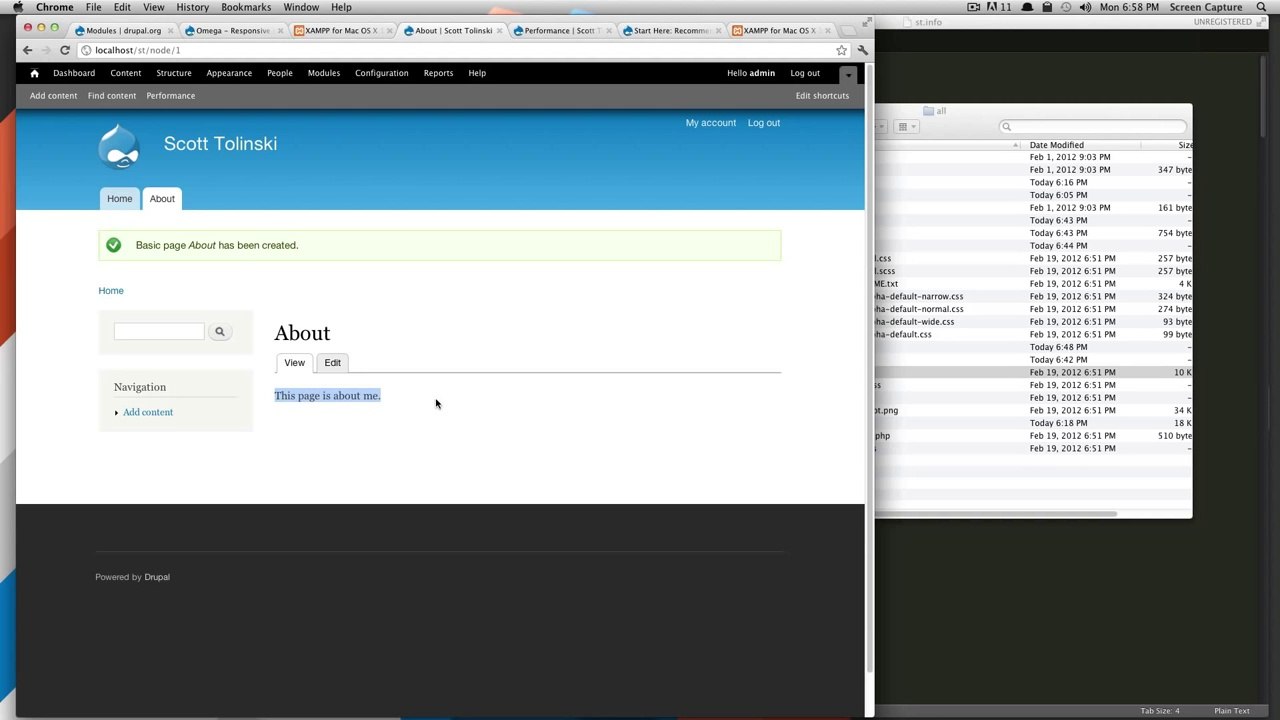Close the Modules drupal.org tab
The image size is (1280, 720).
(x=172, y=31)
